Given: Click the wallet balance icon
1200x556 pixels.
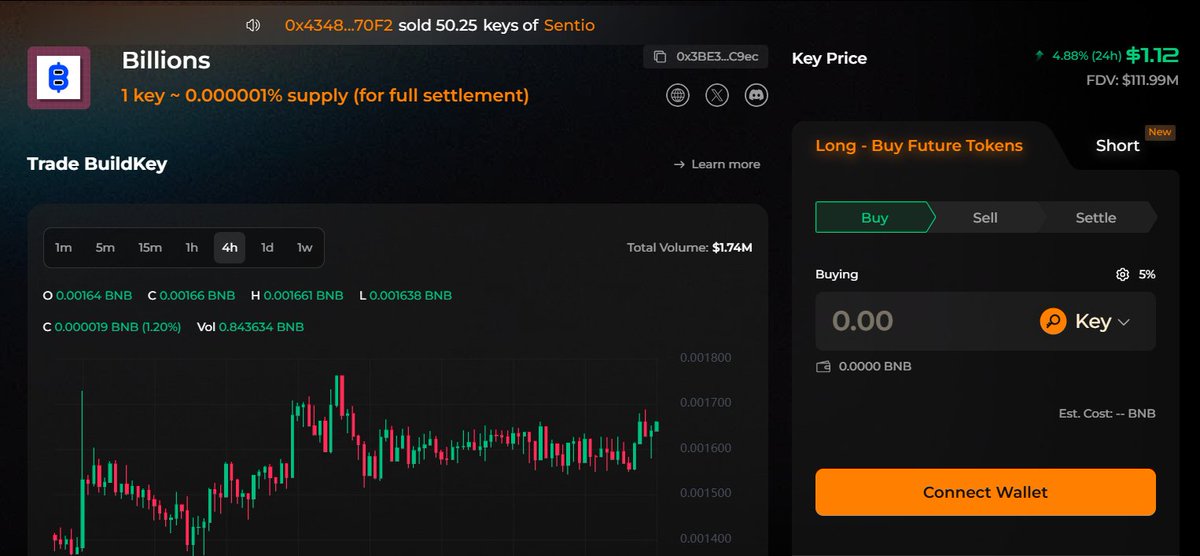Looking at the screenshot, I should [x=824, y=366].
